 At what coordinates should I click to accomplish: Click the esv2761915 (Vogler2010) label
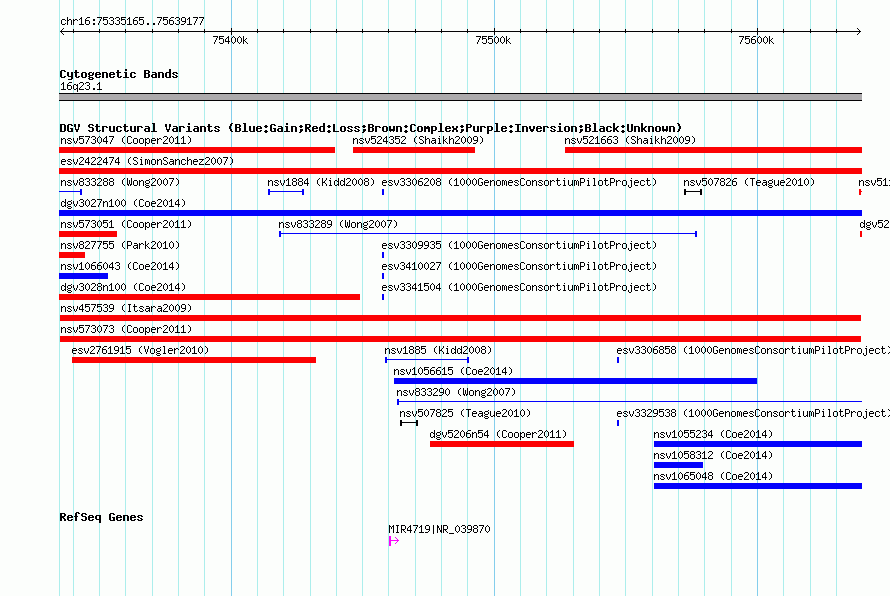coord(140,350)
